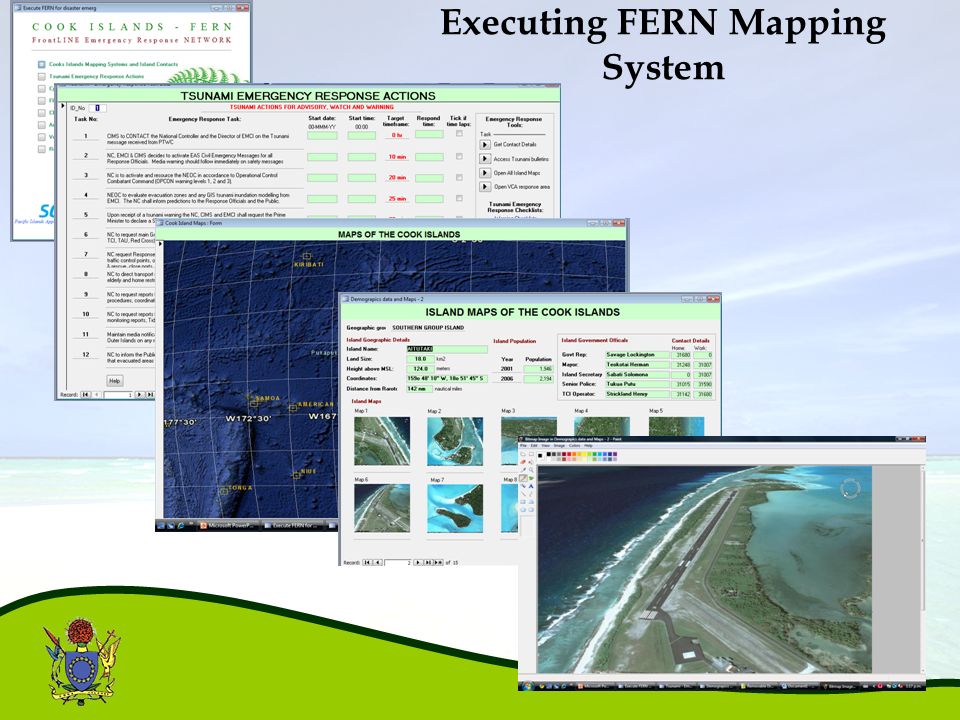The height and width of the screenshot is (720, 960).
Task: Select the Eraser tool in Paint
Action: point(523,462)
